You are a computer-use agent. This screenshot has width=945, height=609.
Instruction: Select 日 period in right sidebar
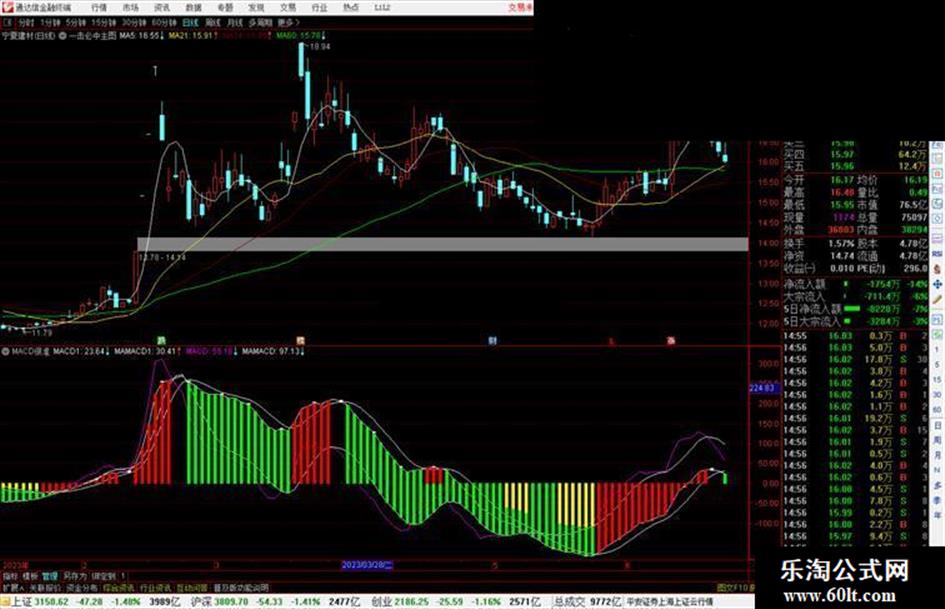[x=937, y=425]
